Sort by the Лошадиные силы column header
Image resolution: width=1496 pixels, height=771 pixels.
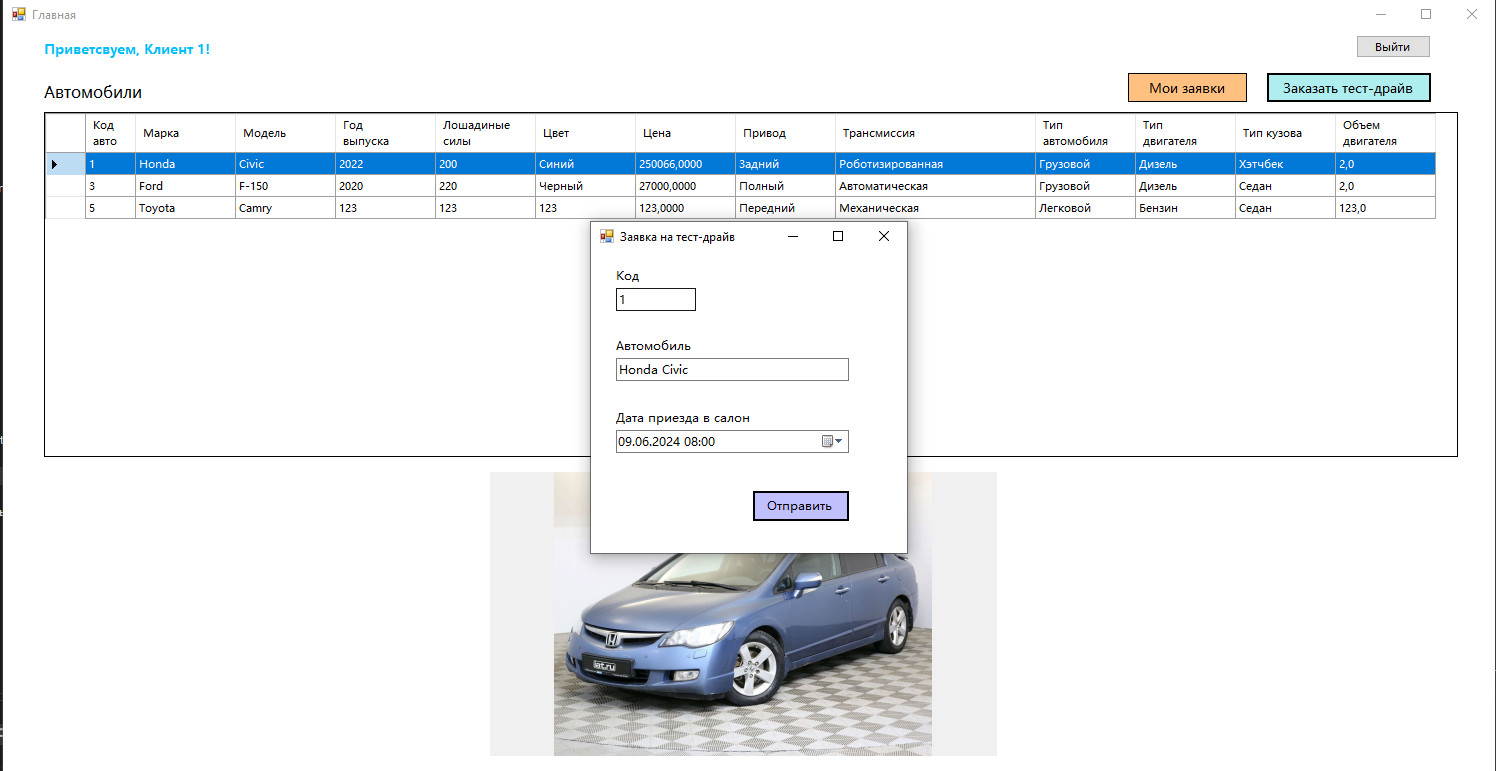(485, 133)
